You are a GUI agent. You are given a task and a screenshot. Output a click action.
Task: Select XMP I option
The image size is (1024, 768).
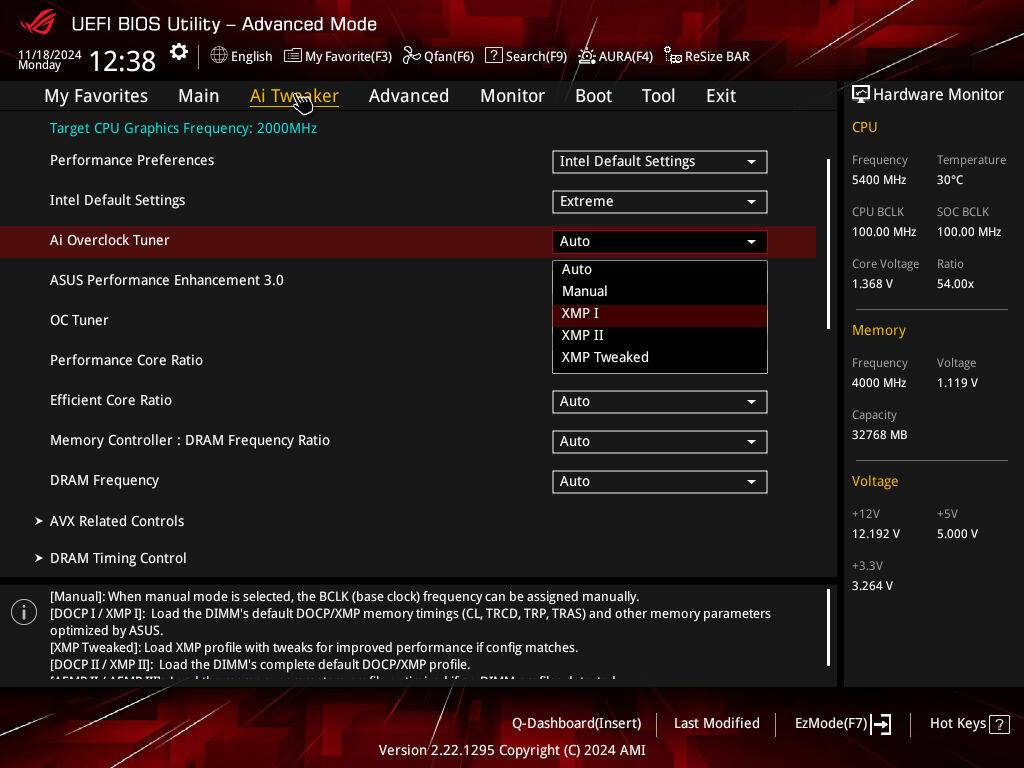pyautogui.click(x=660, y=313)
